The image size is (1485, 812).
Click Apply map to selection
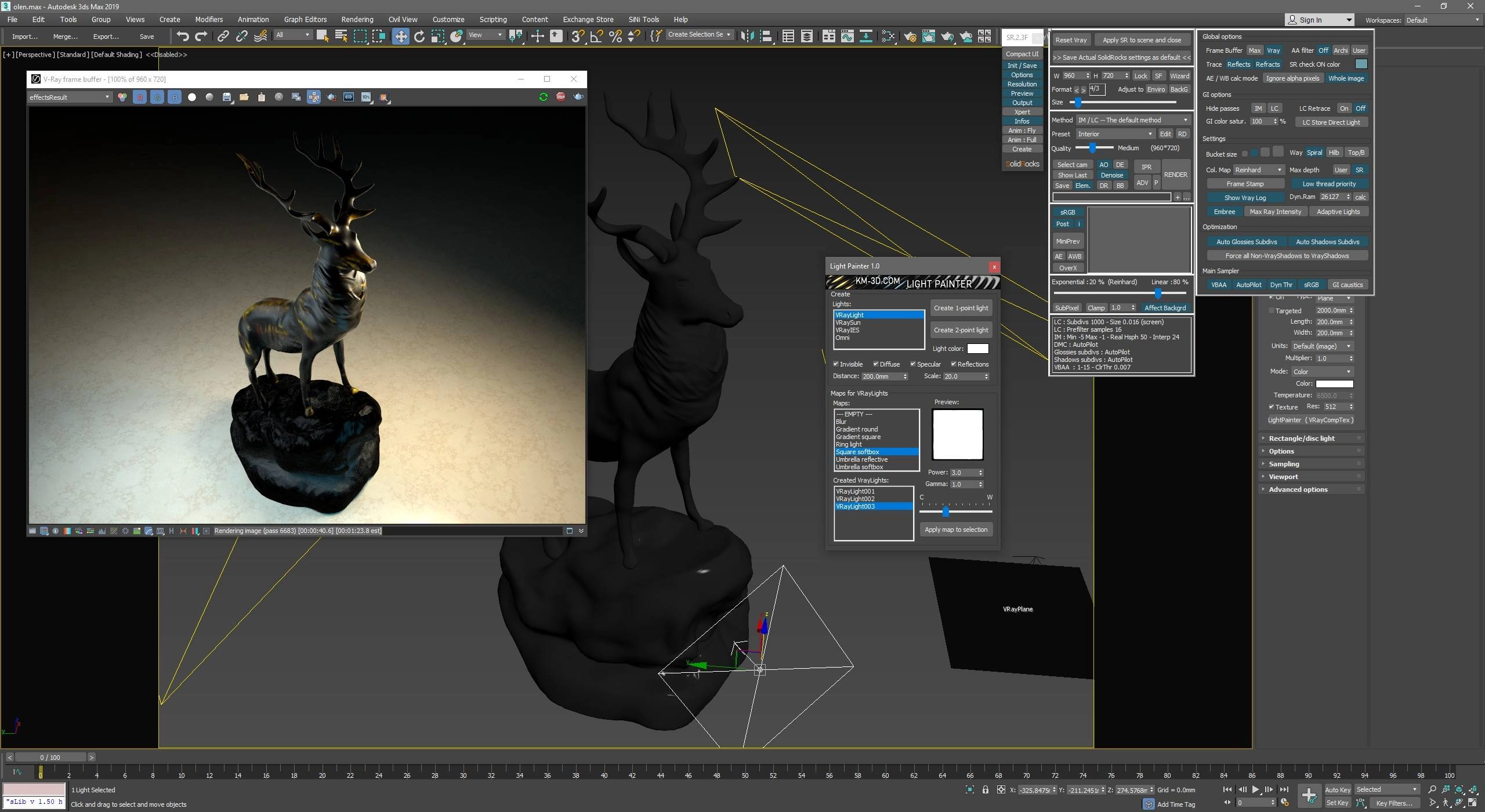pyautogui.click(x=955, y=530)
